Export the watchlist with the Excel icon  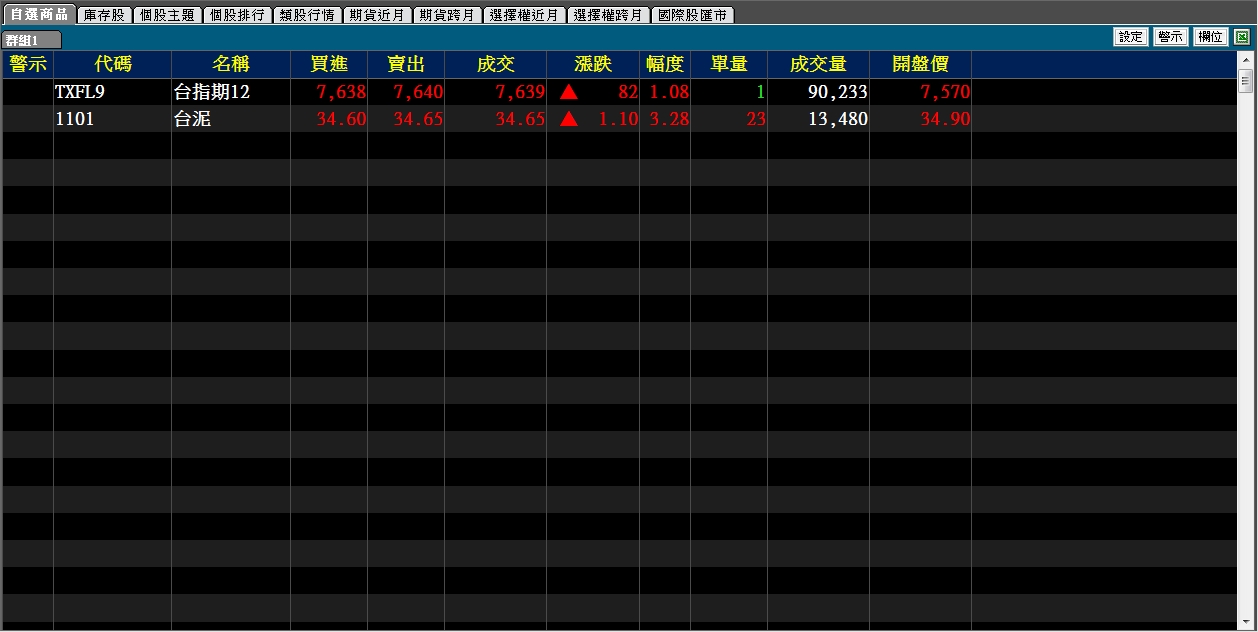(x=1241, y=37)
